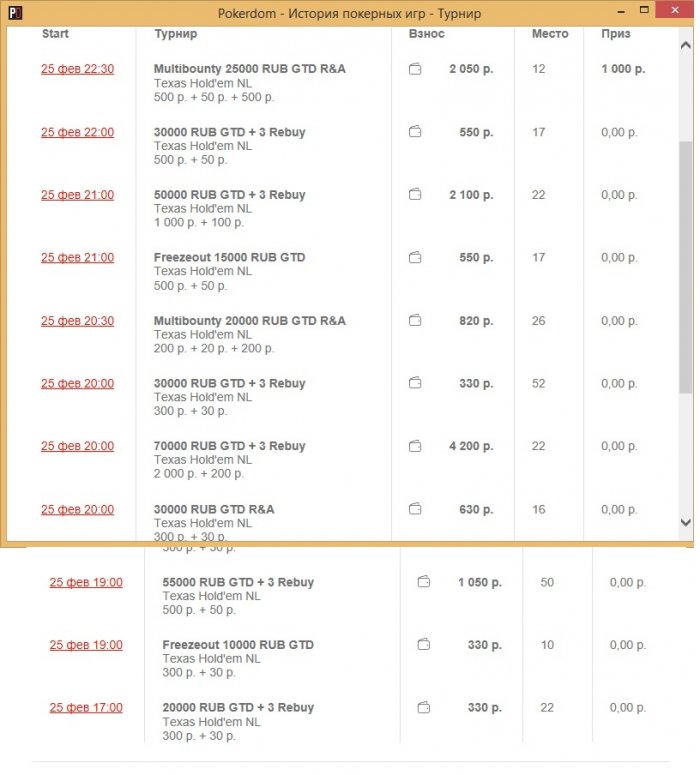Screen dimensions: 700x775
Task: Click the Место column header
Action: [550, 34]
